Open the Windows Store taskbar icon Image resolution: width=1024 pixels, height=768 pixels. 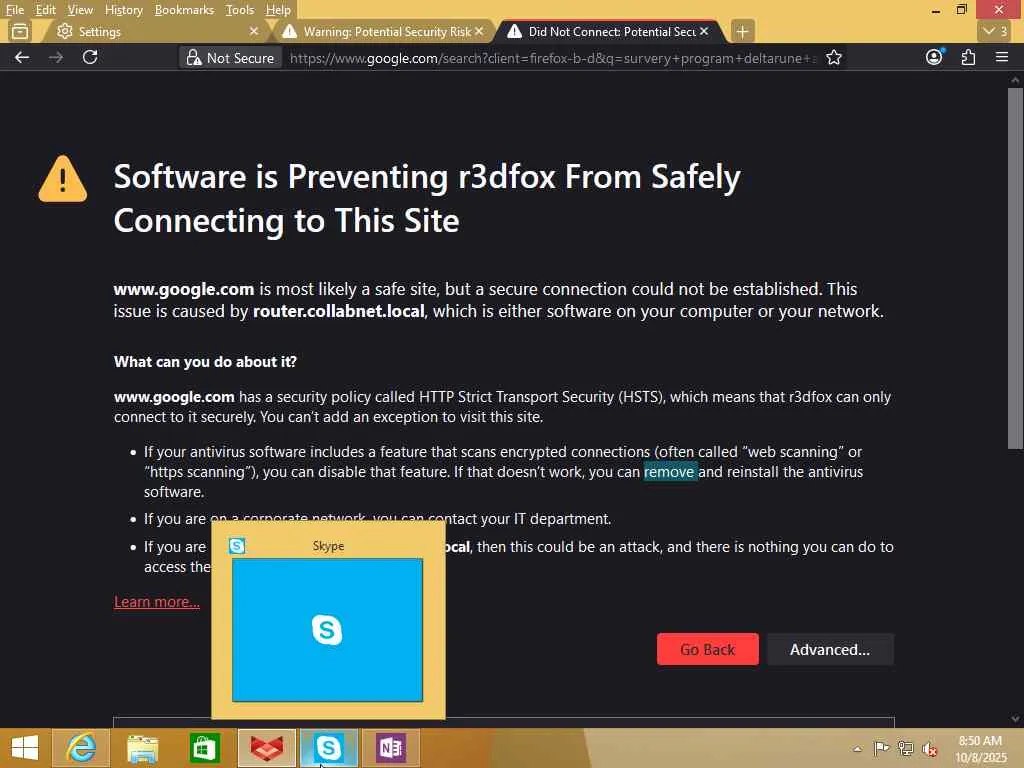[x=204, y=748]
